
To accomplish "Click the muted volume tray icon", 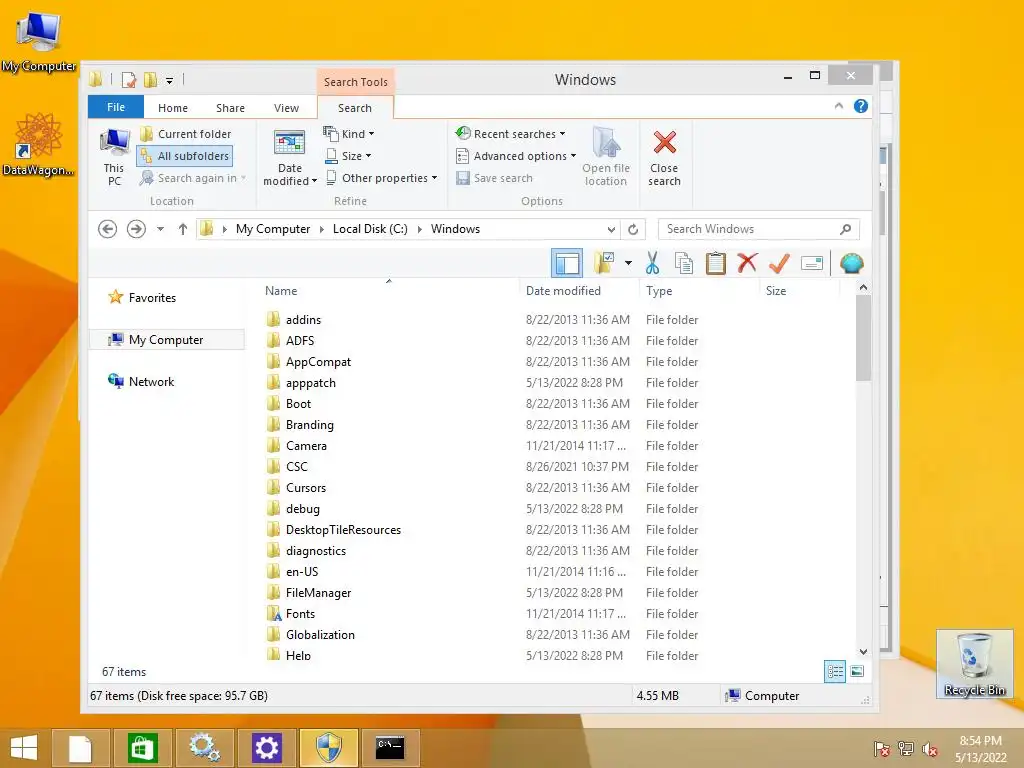I will click(929, 749).
